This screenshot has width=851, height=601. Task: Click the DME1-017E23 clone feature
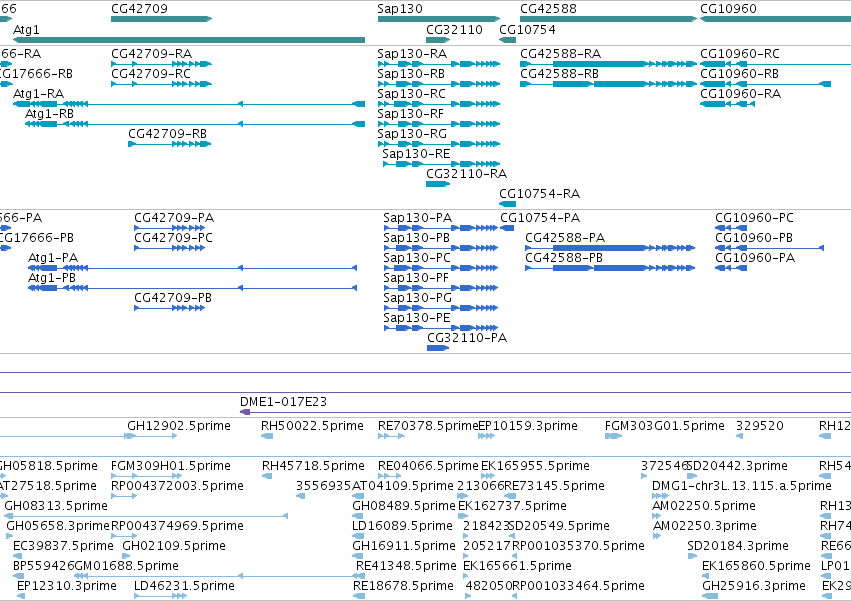[x=545, y=413]
